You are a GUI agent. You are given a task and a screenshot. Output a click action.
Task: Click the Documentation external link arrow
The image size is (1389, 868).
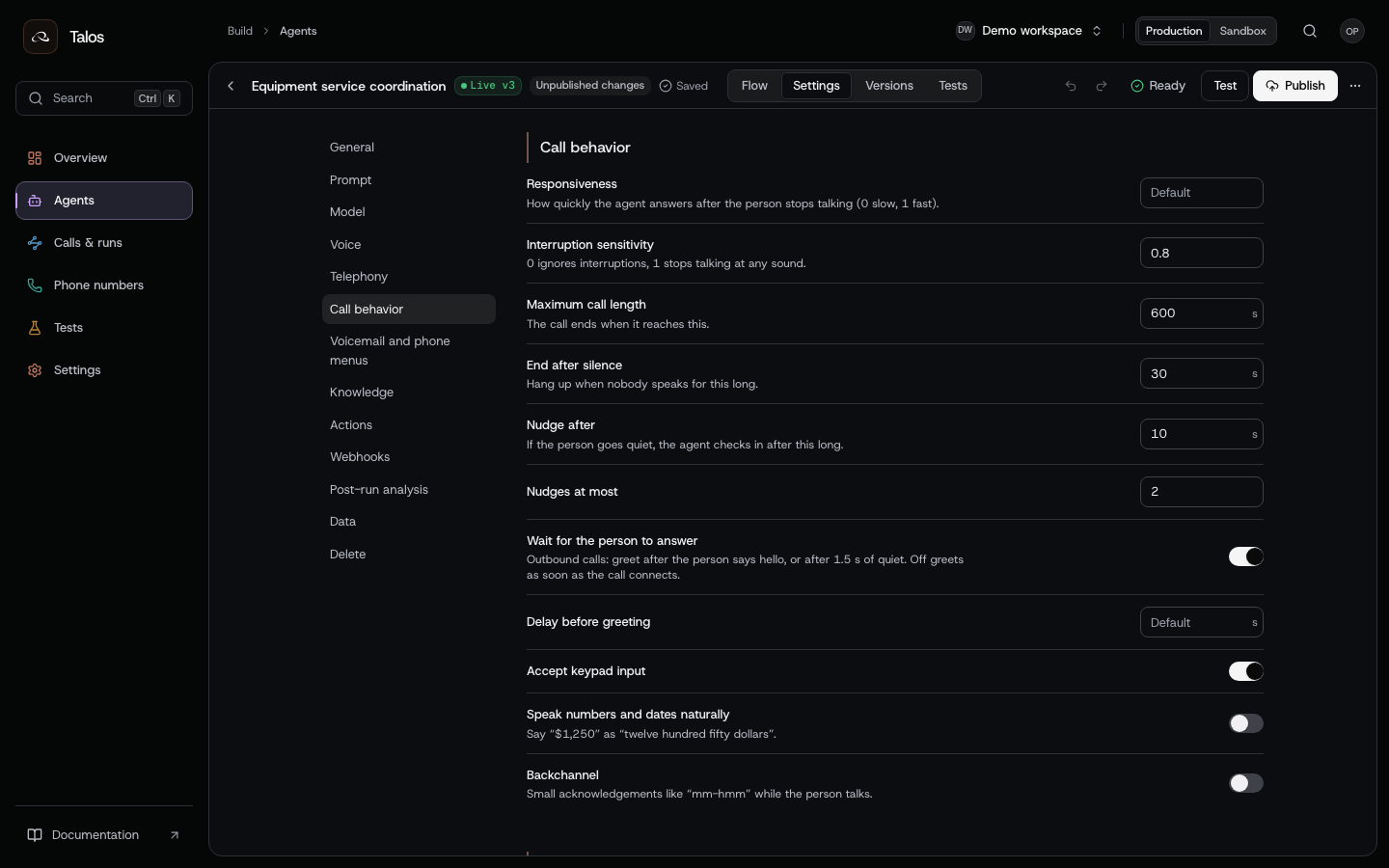pyautogui.click(x=175, y=835)
